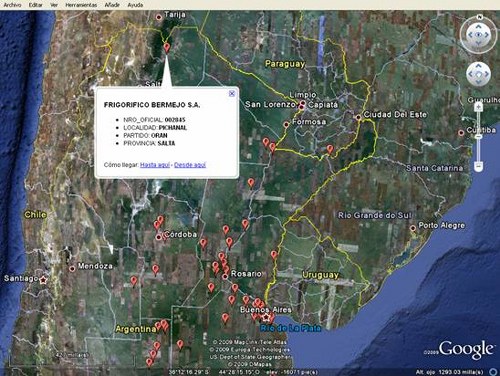This screenshot has height=376, width=500.
Task: Click the Córdoba city marker dot
Action: click(159, 237)
